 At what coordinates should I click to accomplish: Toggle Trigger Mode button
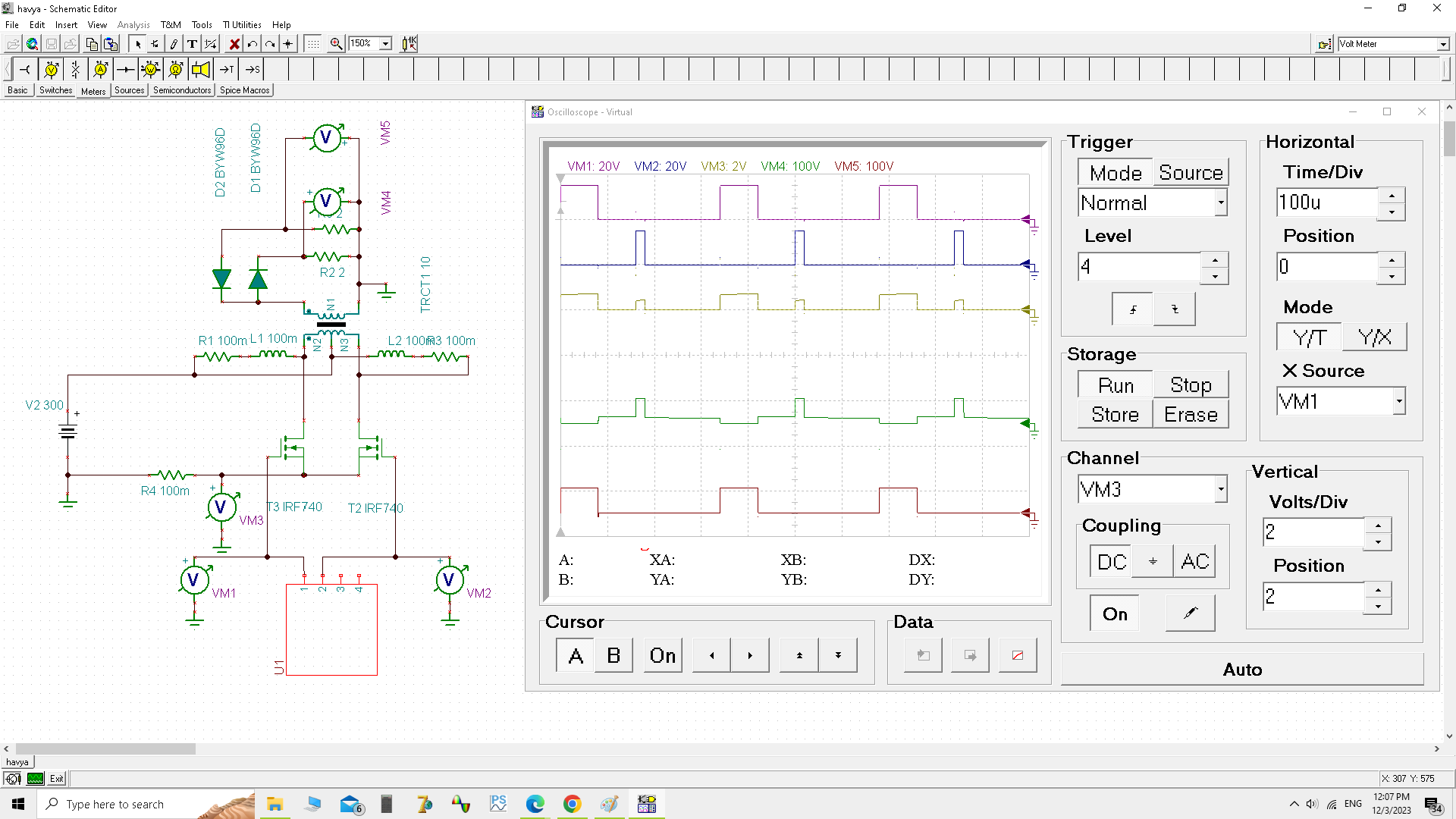pos(1116,173)
